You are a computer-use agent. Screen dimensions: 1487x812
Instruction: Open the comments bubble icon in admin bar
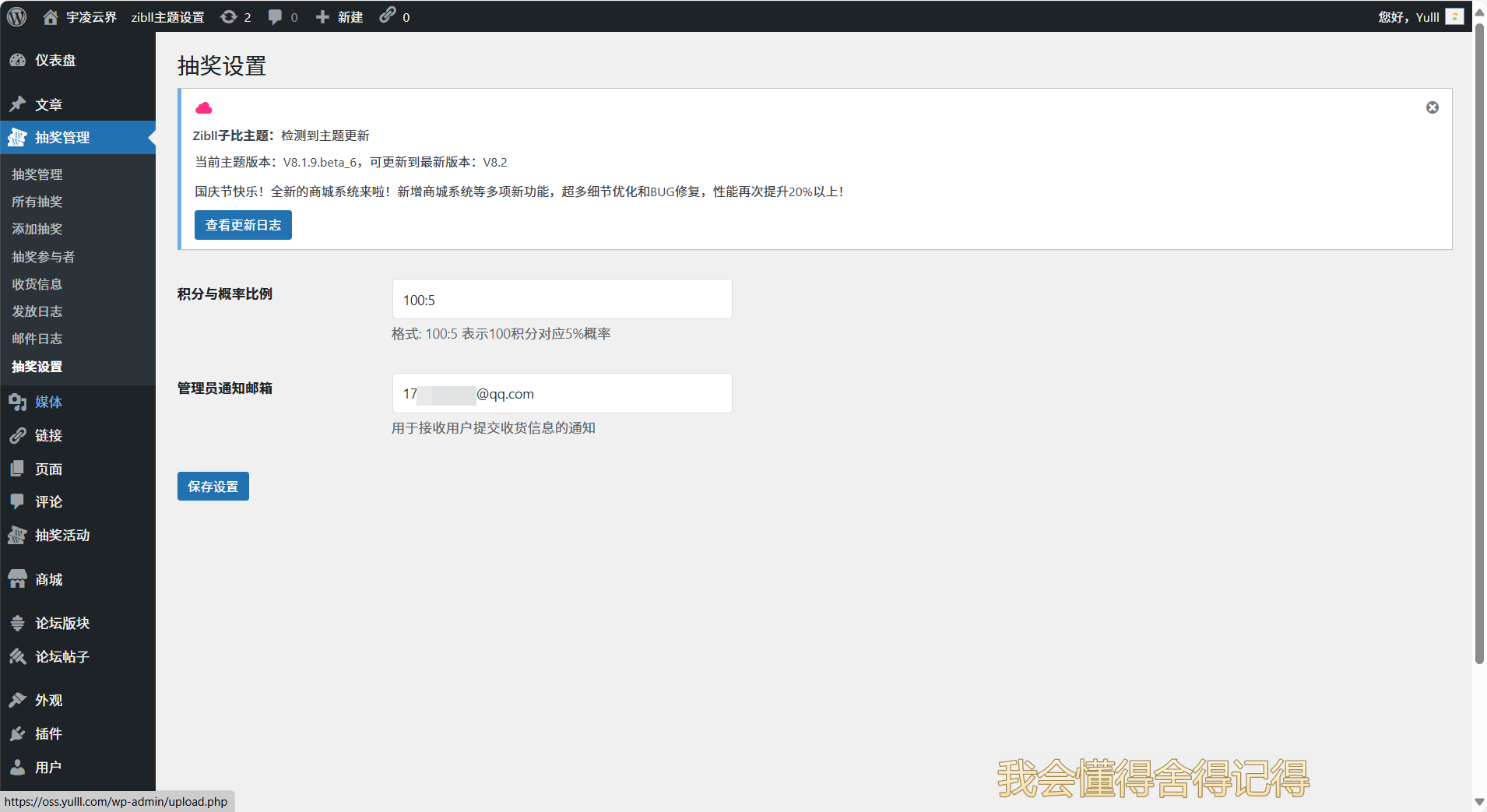[x=275, y=16]
